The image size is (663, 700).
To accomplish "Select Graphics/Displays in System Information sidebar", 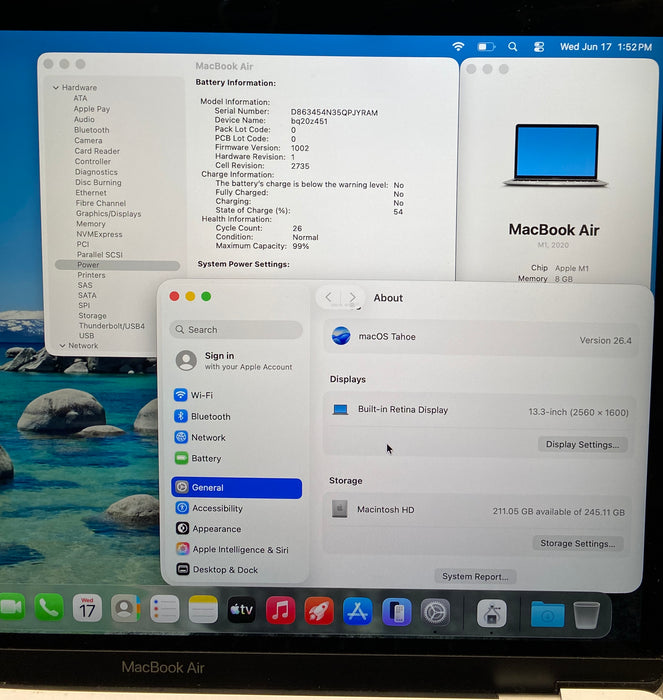I will pos(108,213).
